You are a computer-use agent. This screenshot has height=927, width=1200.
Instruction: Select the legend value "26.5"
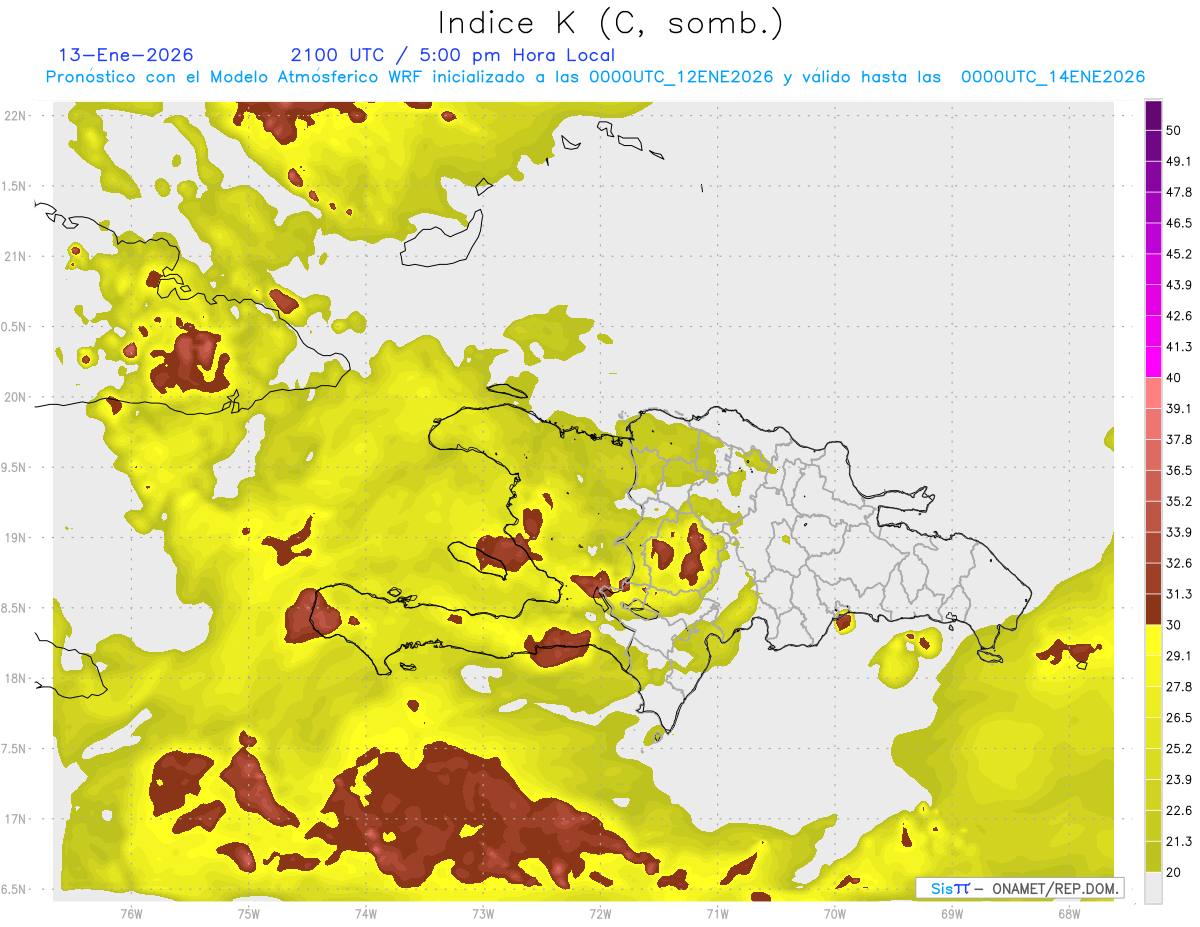(1179, 717)
